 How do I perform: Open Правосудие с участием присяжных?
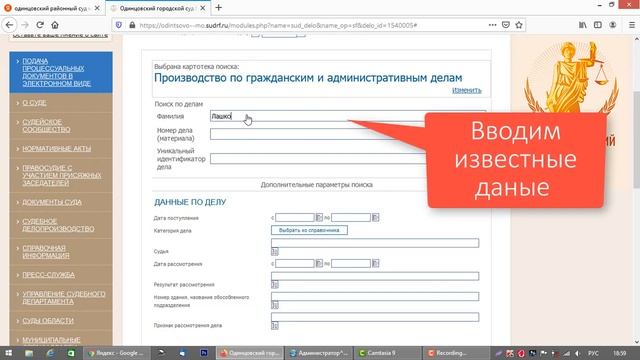61,175
